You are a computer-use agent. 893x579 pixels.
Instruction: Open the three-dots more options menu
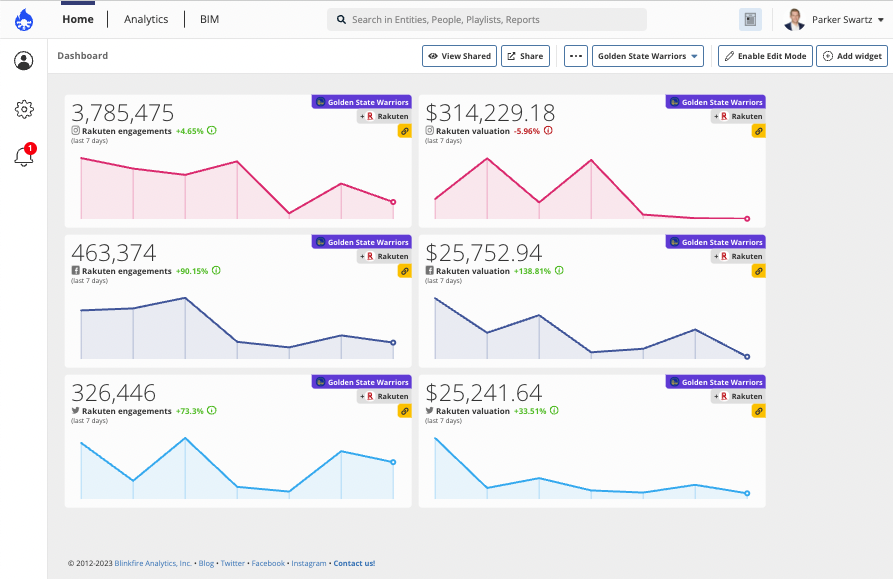point(576,56)
